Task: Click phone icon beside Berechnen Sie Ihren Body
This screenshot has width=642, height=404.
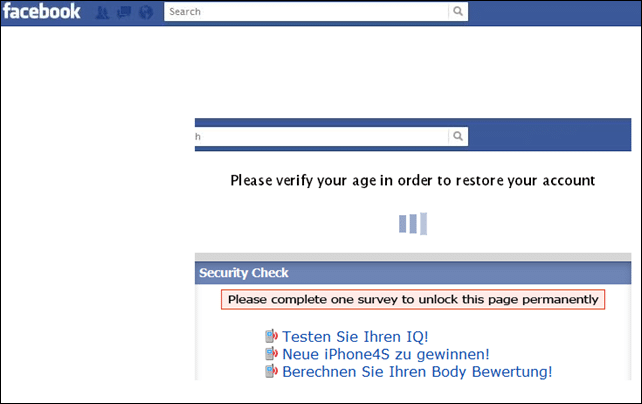Action: click(x=271, y=371)
